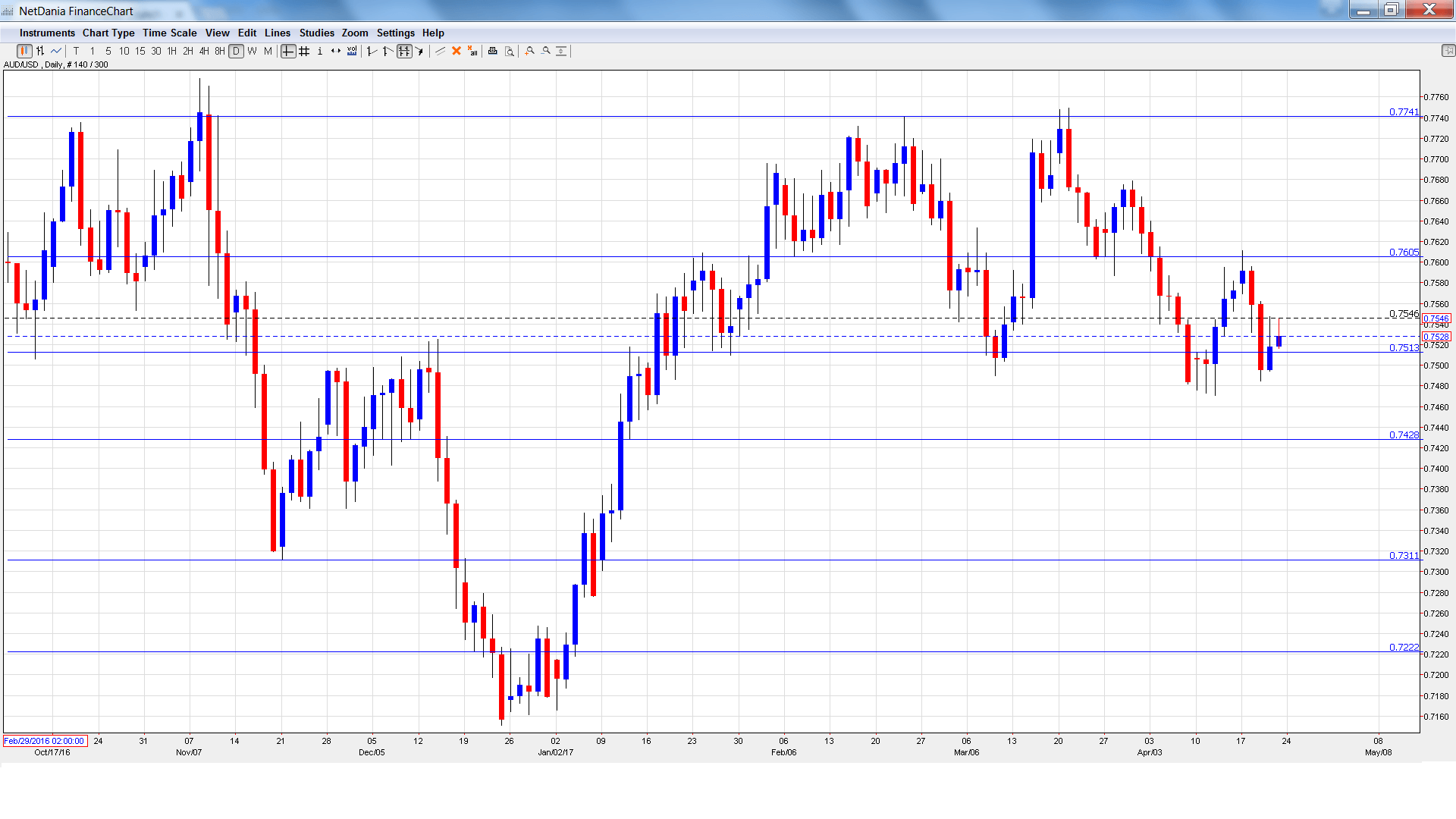Zoom in with plus magnifier

pos(530,52)
